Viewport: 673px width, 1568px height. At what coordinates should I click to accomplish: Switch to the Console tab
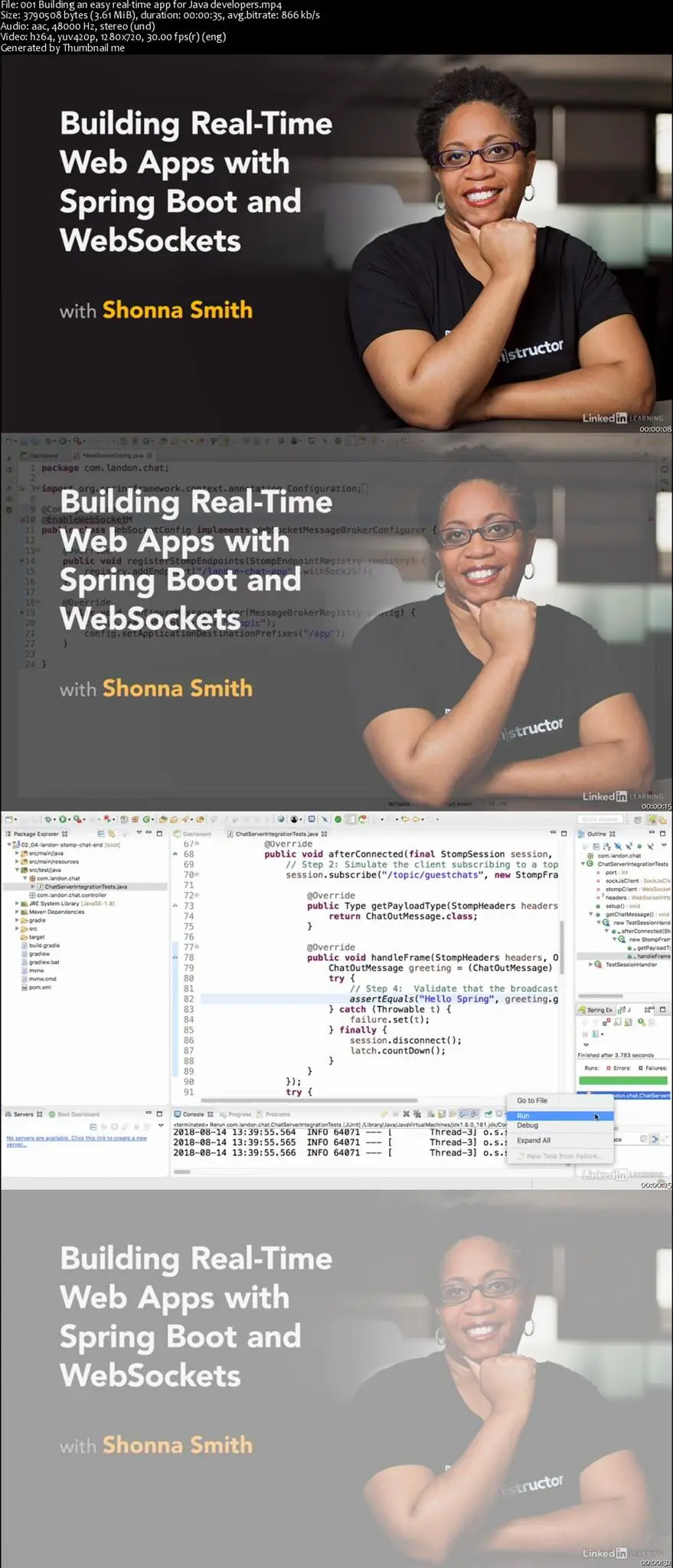[x=194, y=1114]
